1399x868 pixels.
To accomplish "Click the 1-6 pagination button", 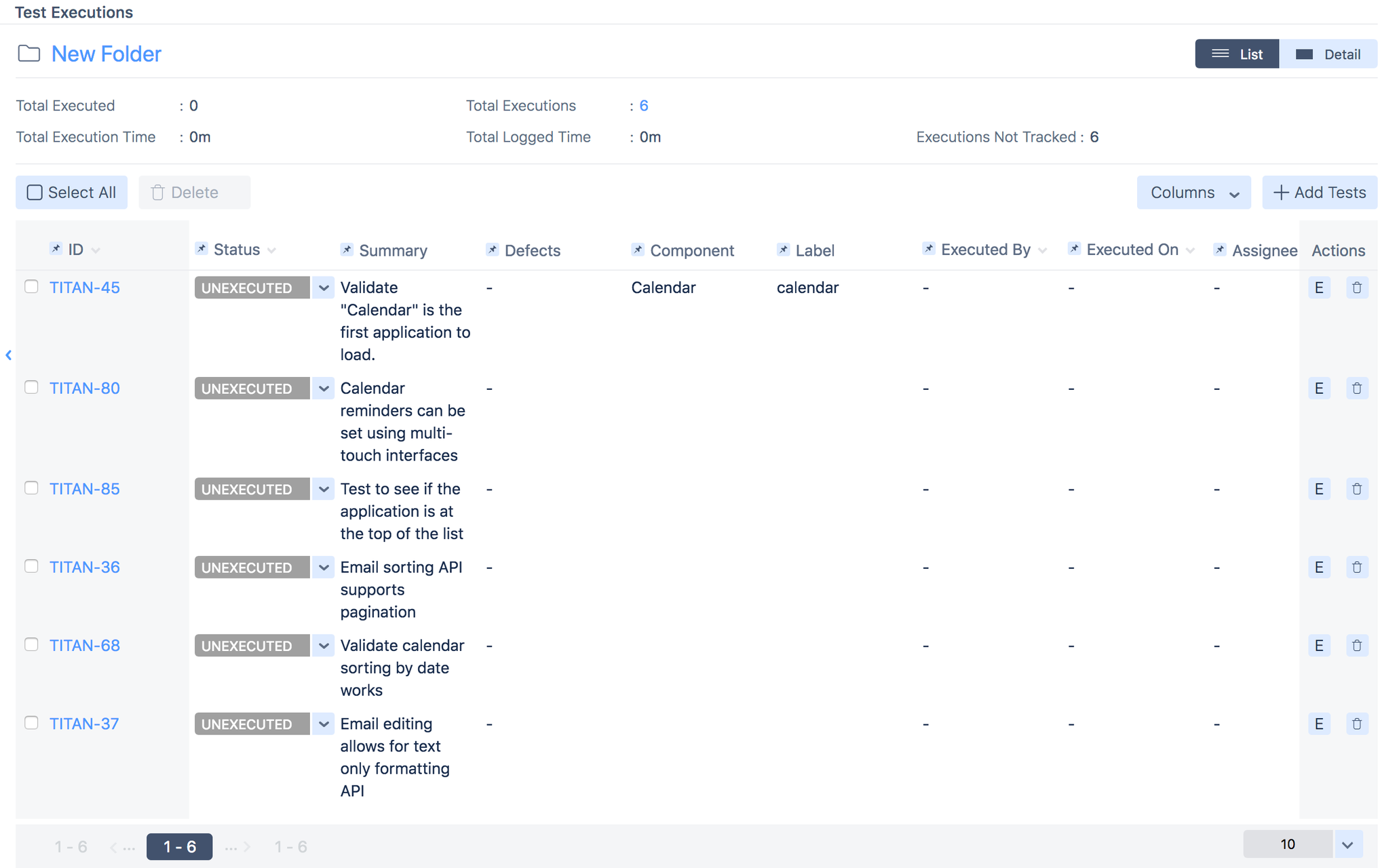I will click(179, 846).
